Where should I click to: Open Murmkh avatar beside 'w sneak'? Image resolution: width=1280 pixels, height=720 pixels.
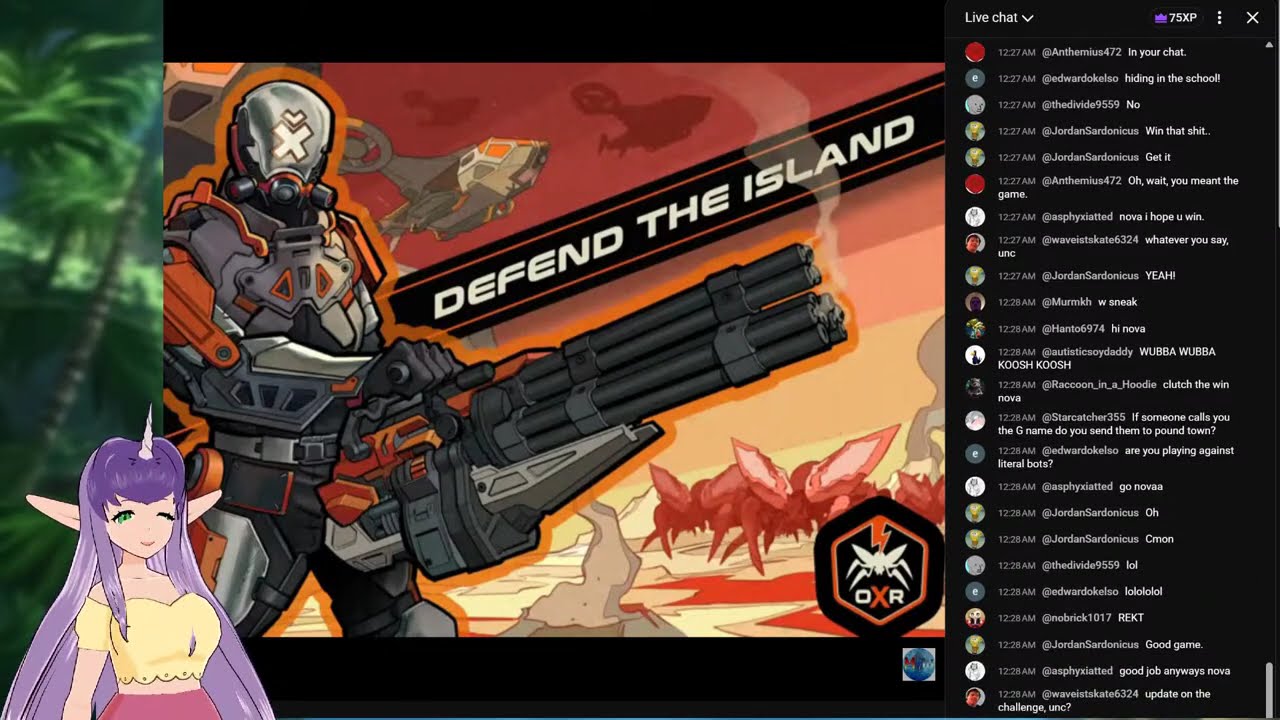(975, 302)
